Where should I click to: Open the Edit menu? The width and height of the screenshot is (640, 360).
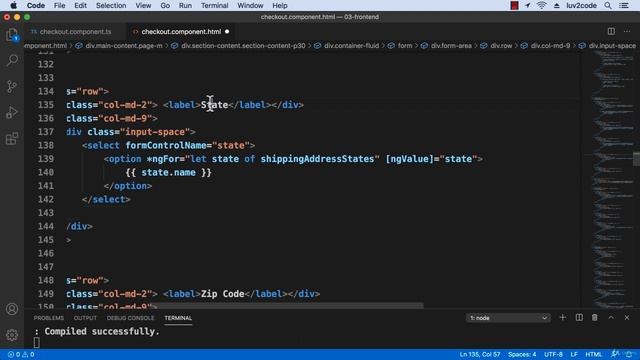80,5
